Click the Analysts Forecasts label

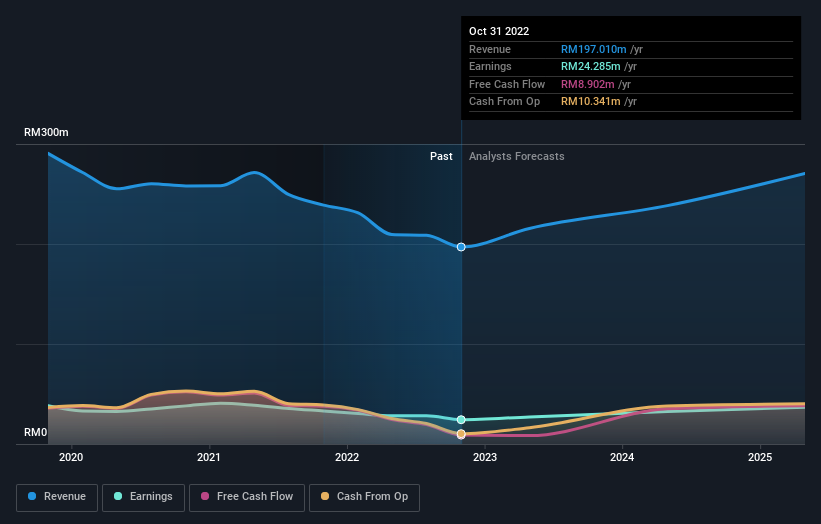tap(517, 157)
